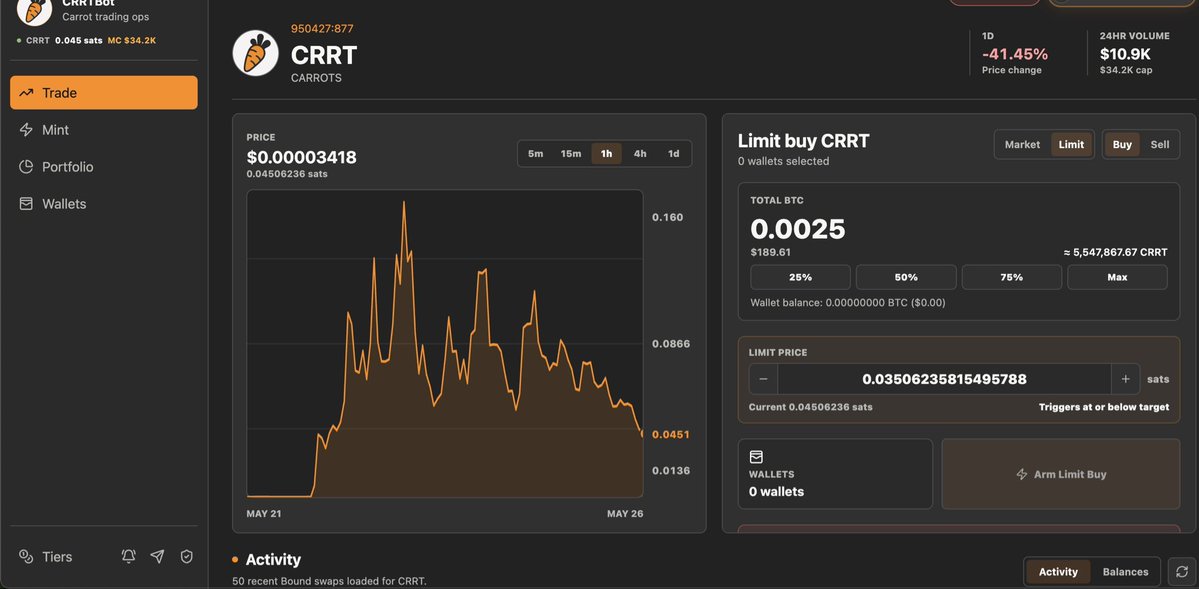The width and height of the screenshot is (1199, 589).
Task: Click the Arm Limit Buy button
Action: click(1061, 473)
